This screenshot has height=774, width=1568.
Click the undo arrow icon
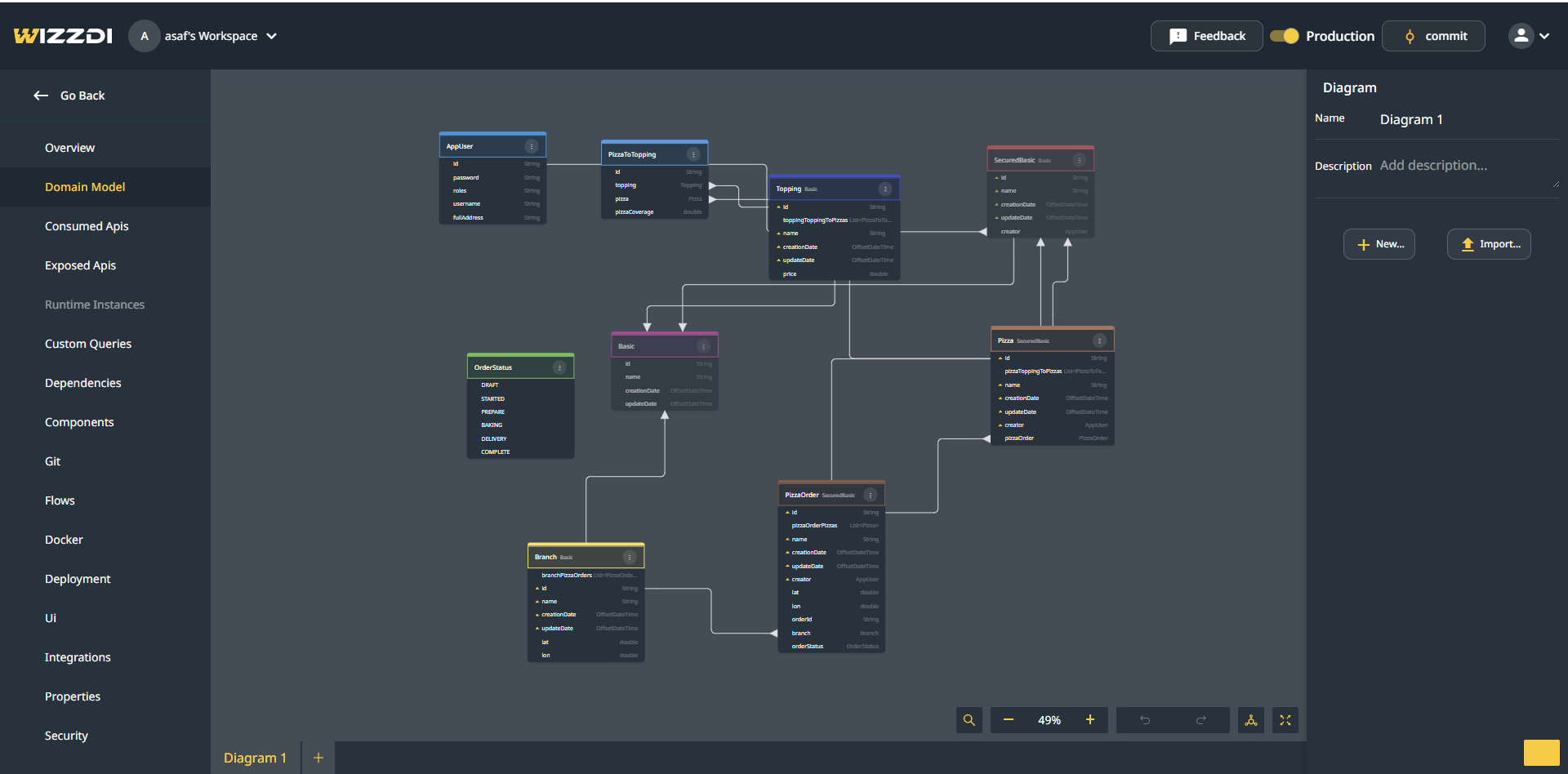[x=1145, y=720]
